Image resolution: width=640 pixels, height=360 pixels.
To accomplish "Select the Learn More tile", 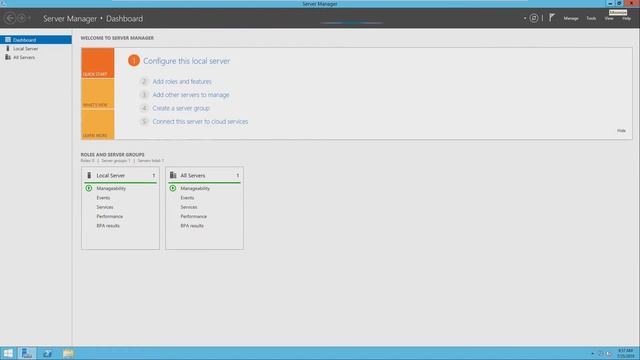I will [x=98, y=124].
